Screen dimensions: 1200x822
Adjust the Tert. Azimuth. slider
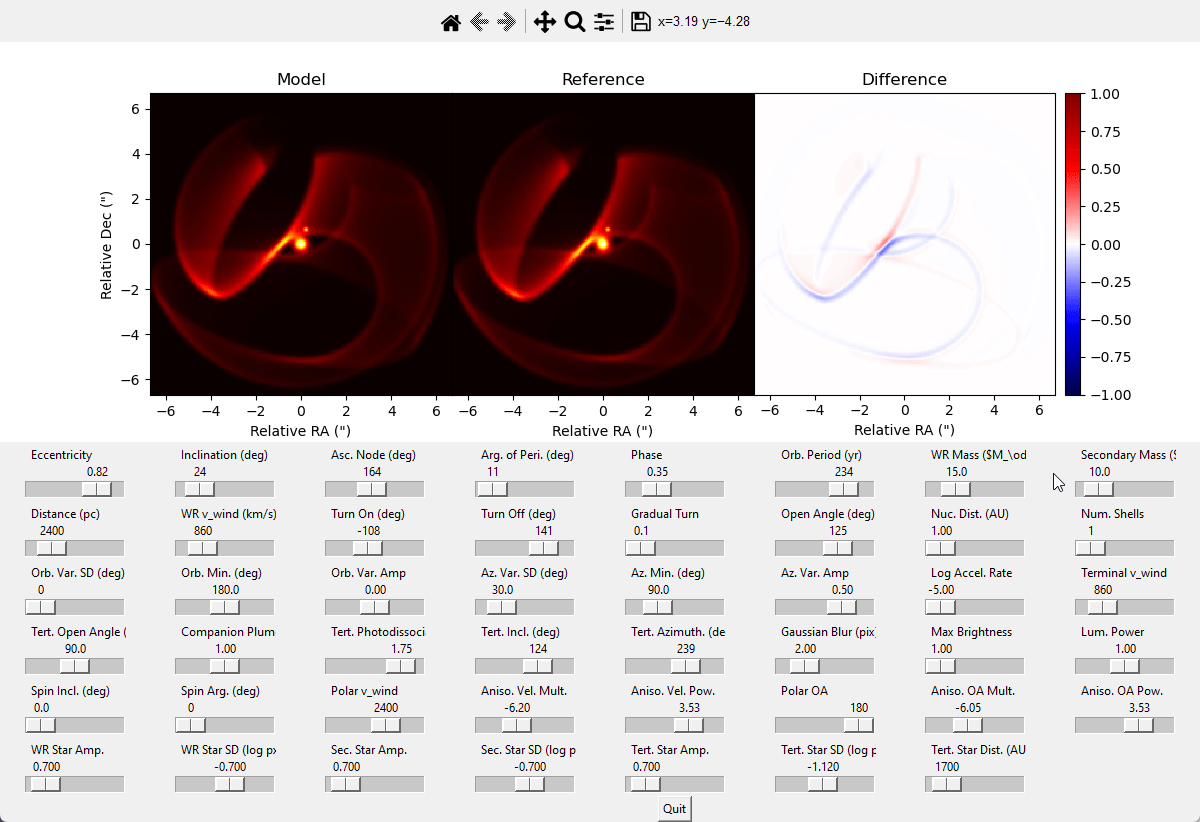point(674,666)
